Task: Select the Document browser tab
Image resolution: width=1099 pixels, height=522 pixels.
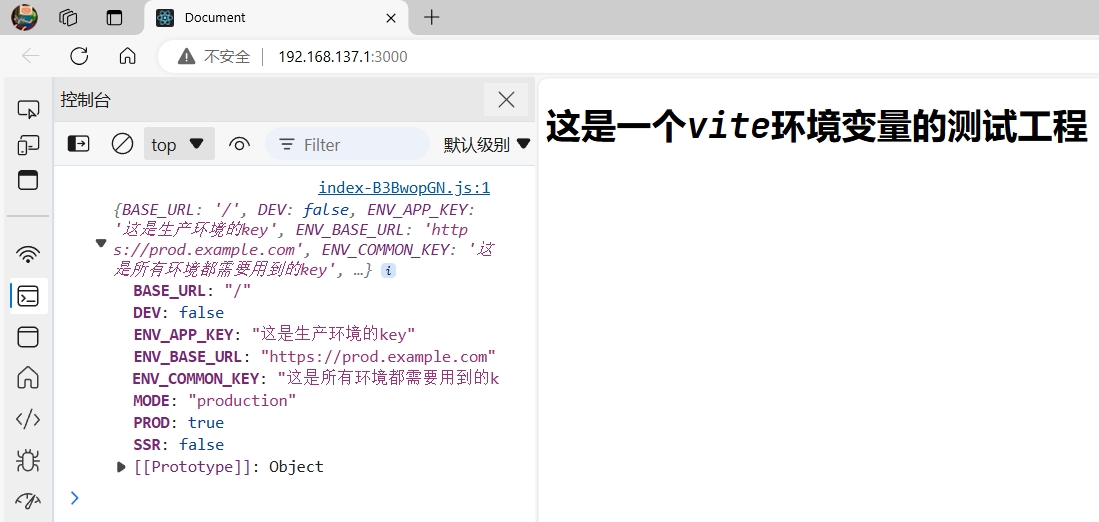Action: point(272,17)
